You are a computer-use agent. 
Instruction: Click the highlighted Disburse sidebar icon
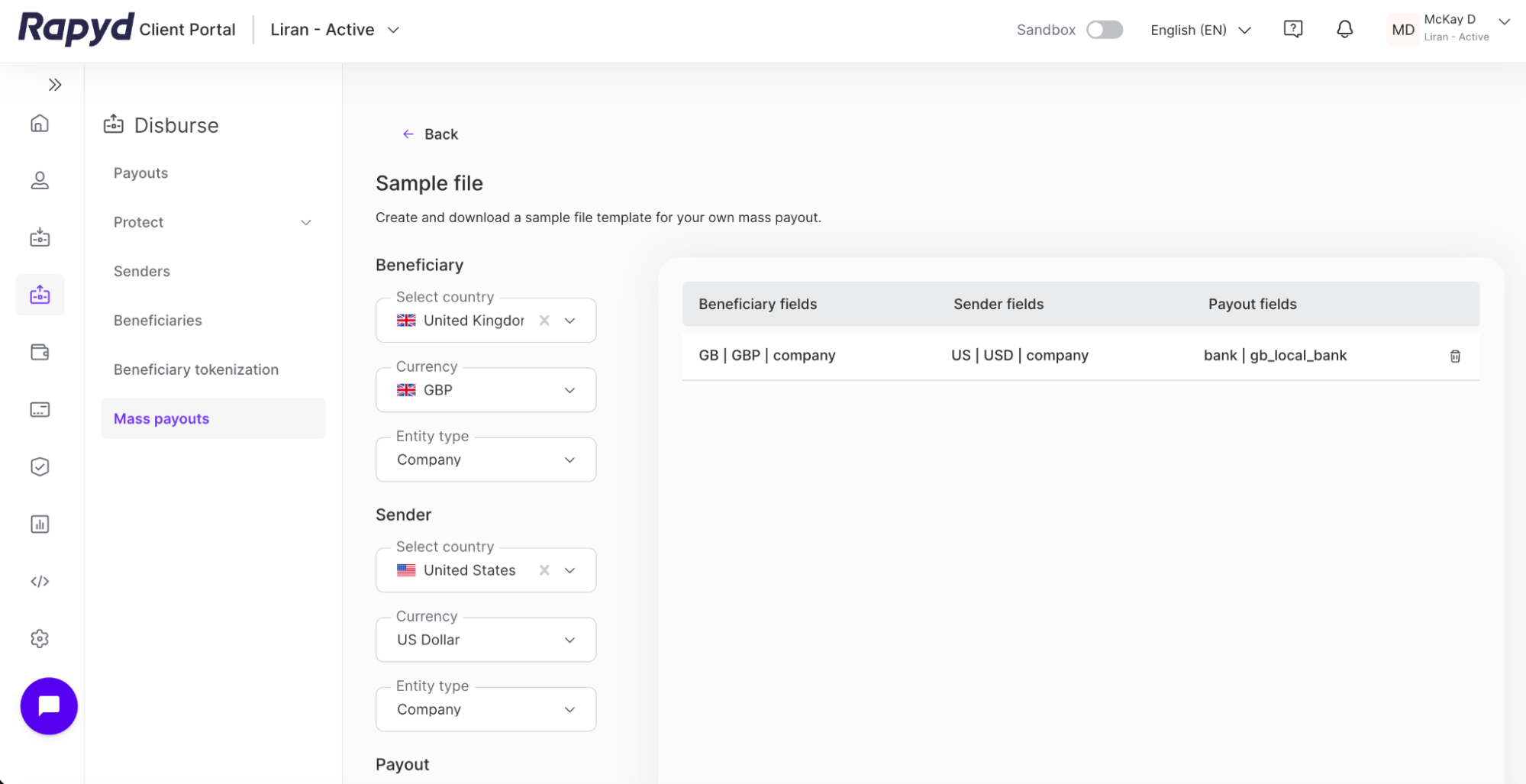coord(40,295)
